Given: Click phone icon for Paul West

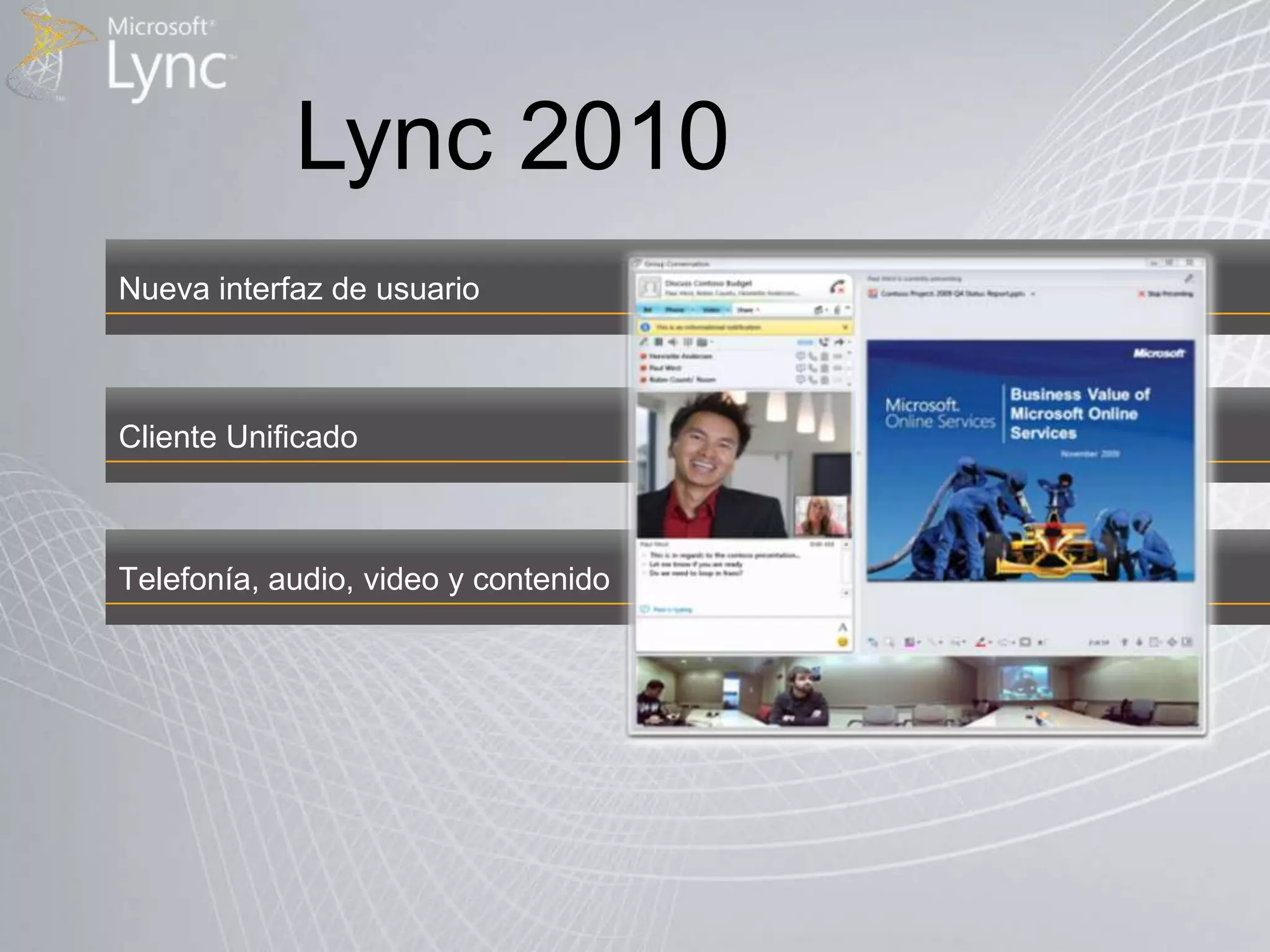Looking at the screenshot, I should pyautogui.click(x=812, y=368).
